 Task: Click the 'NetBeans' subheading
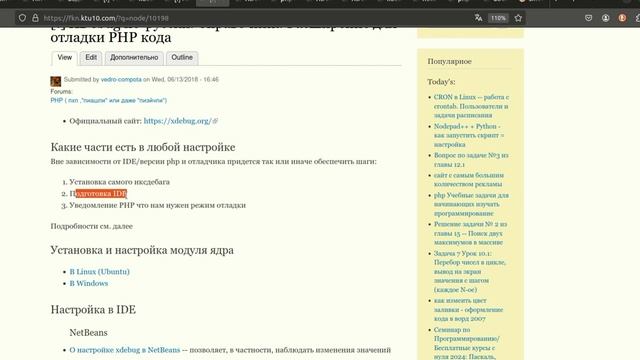pyautogui.click(x=88, y=333)
